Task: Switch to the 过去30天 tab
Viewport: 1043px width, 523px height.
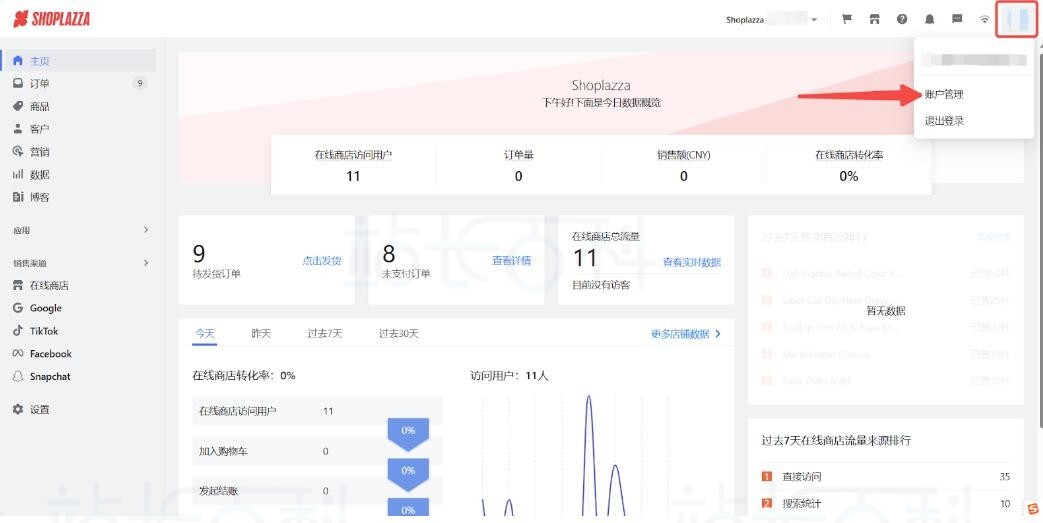Action: [x=399, y=333]
